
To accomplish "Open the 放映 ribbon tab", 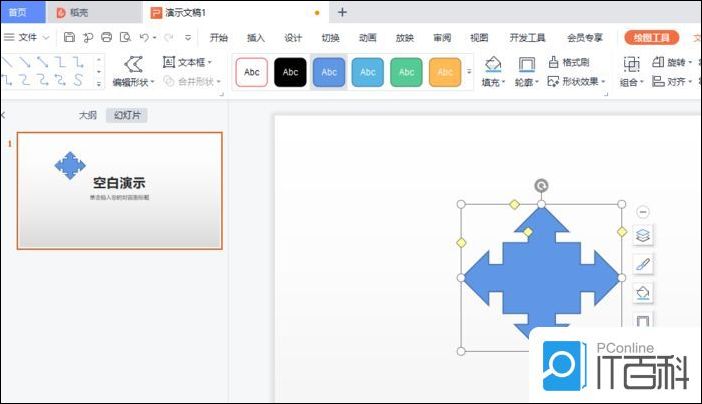I will pyautogui.click(x=405, y=38).
